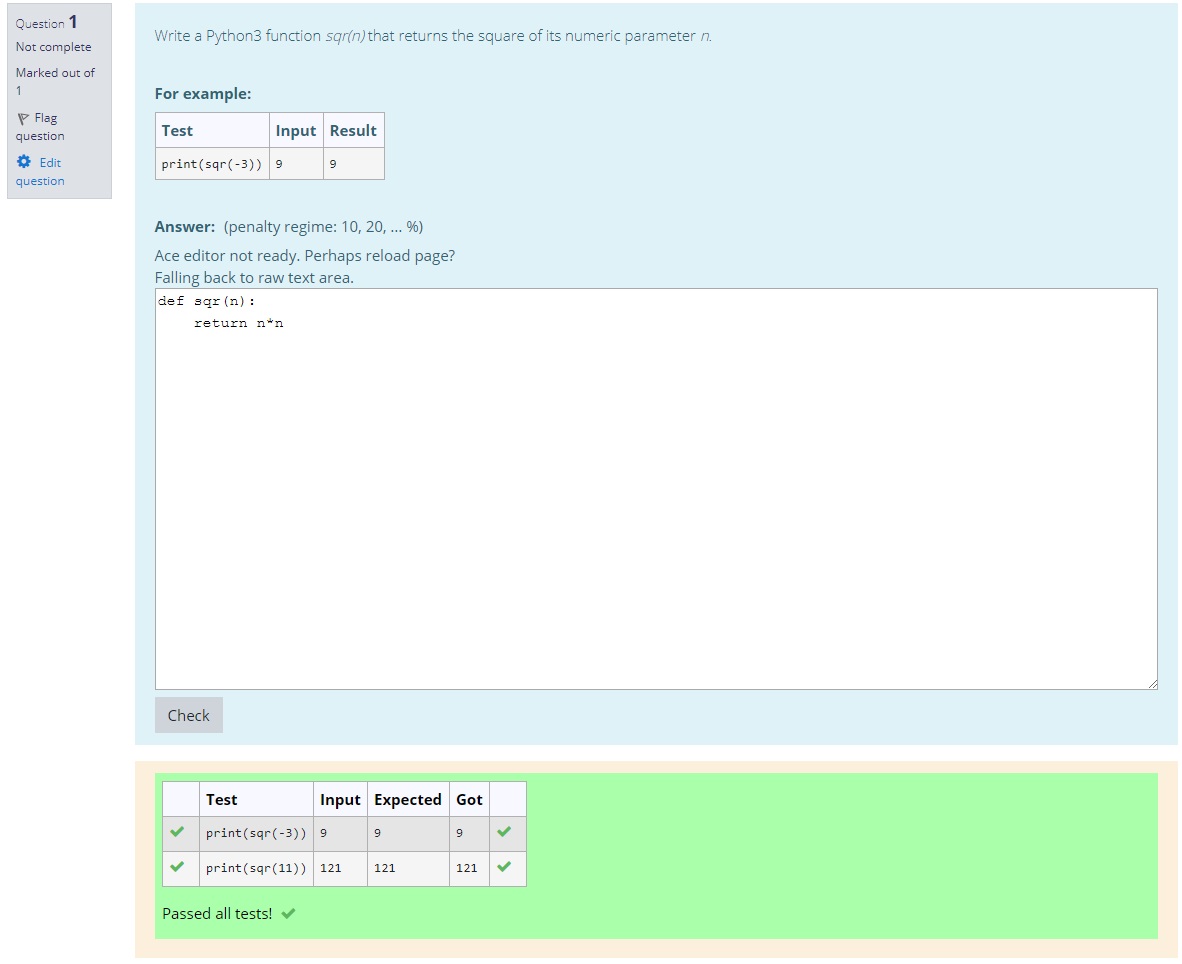
Task: Click the Got column header in the results
Action: tap(469, 799)
